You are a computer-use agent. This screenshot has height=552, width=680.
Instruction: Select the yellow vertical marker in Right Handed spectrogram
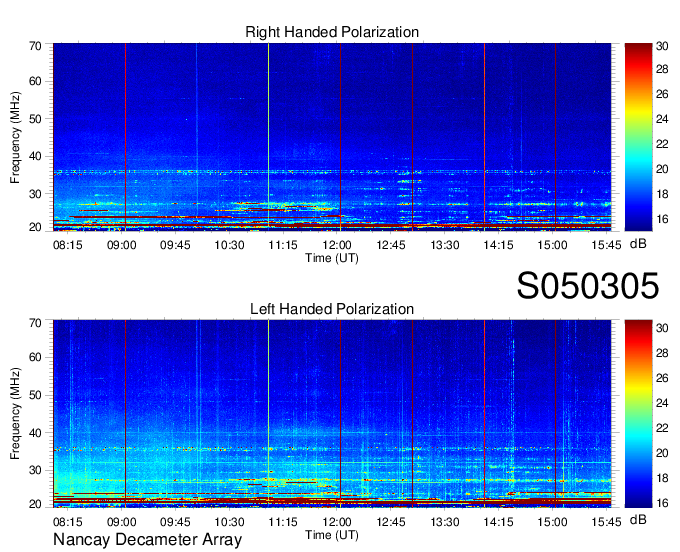268,137
